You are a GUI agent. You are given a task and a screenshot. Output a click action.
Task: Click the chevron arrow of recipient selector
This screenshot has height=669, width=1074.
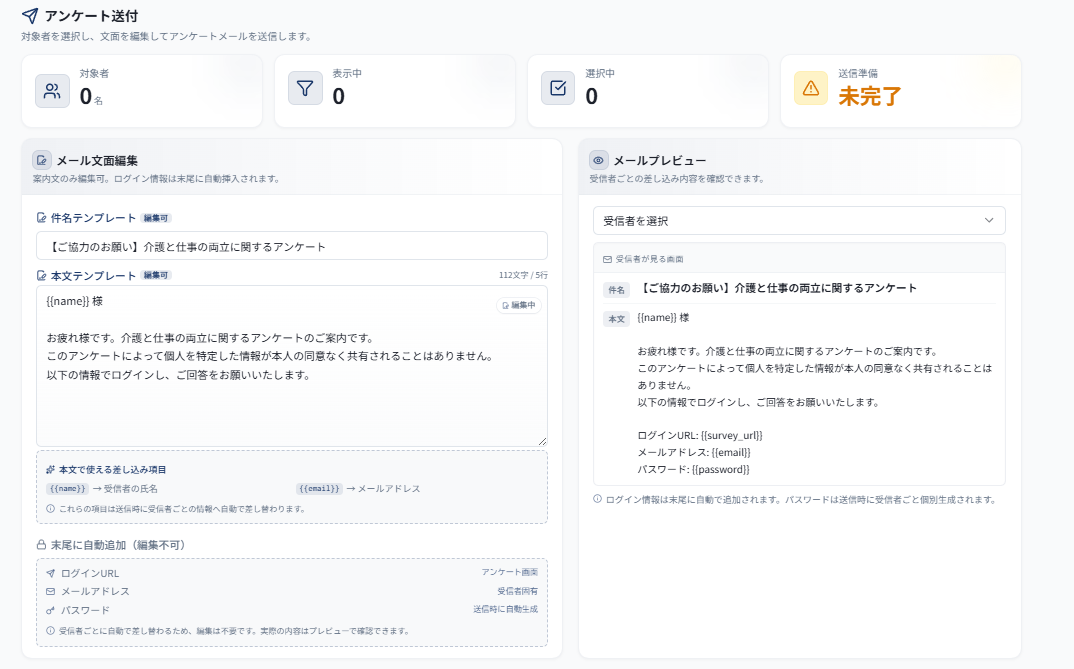[x=989, y=221]
